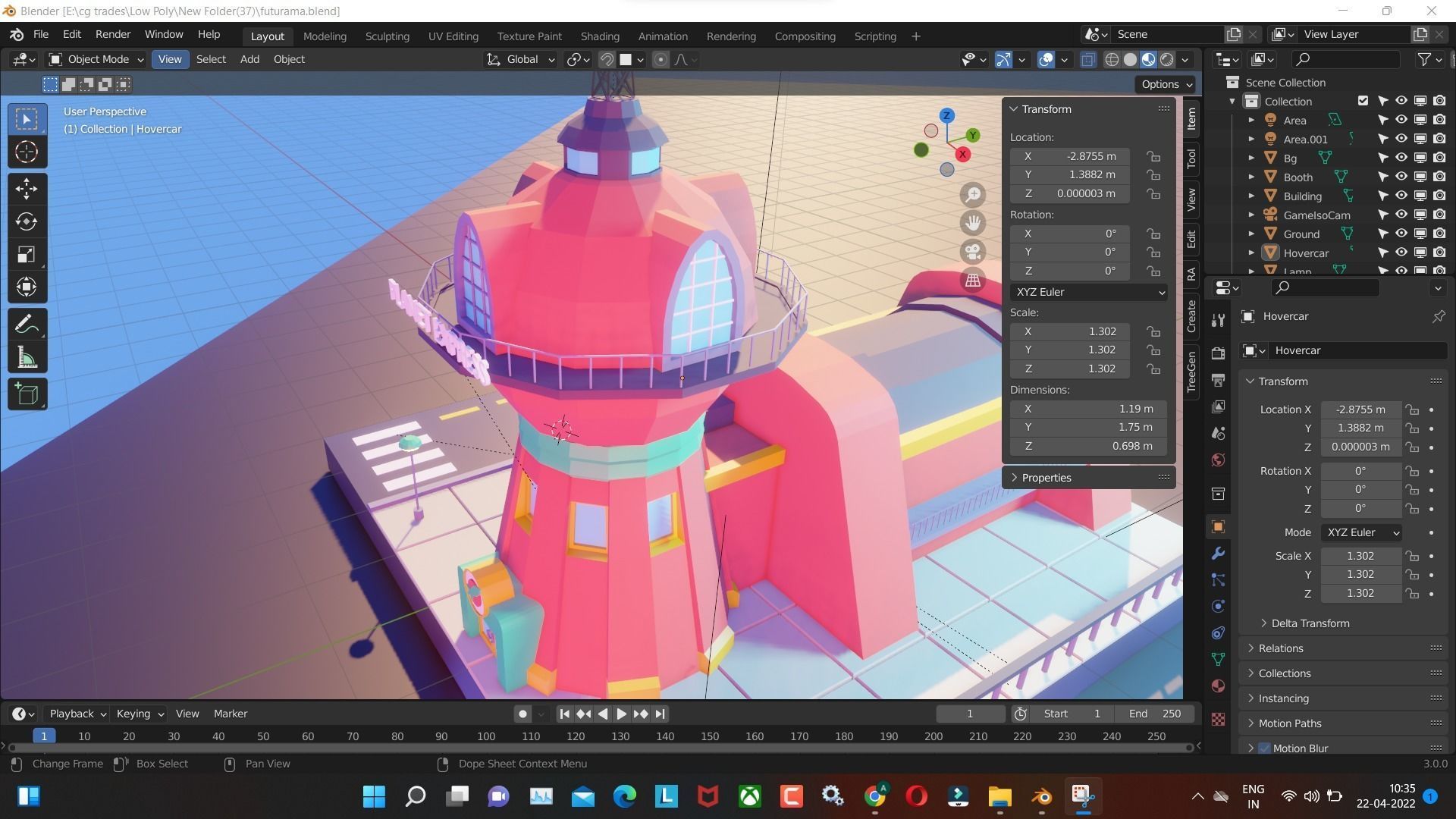
Task: Click the End frame 250 field
Action: click(1154, 714)
